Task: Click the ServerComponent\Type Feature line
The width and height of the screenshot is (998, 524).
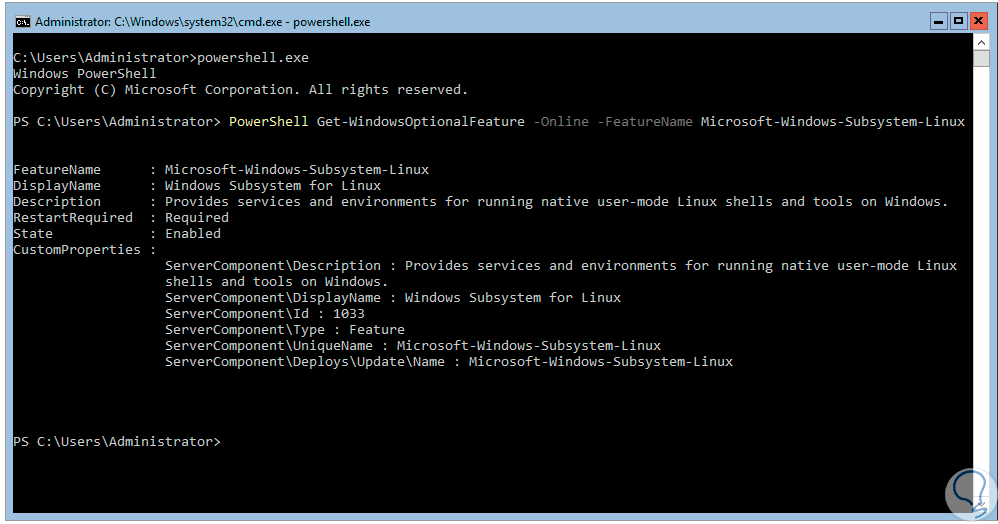Action: (285, 329)
